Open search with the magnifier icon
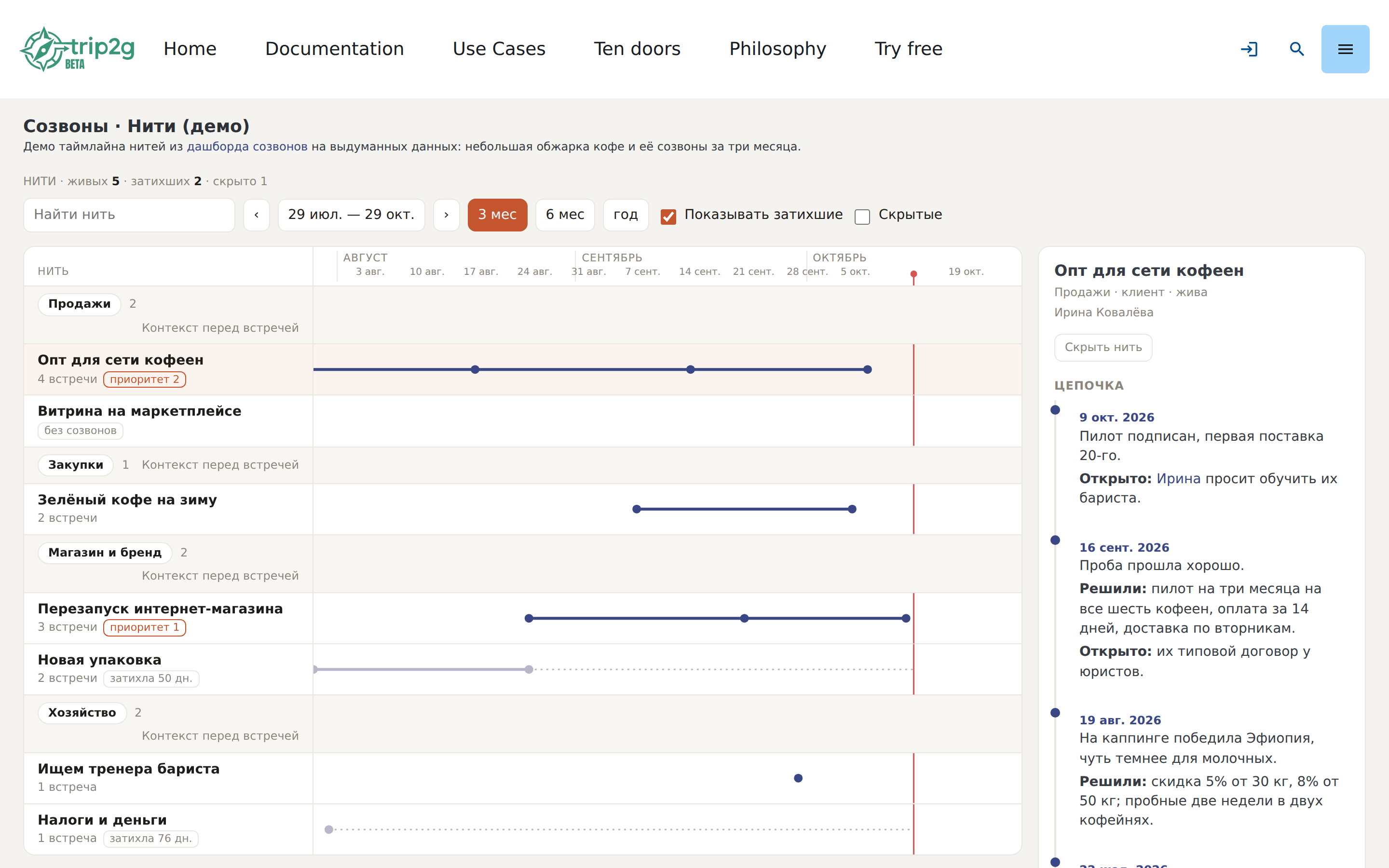The width and height of the screenshot is (1389, 868). pyautogui.click(x=1296, y=49)
